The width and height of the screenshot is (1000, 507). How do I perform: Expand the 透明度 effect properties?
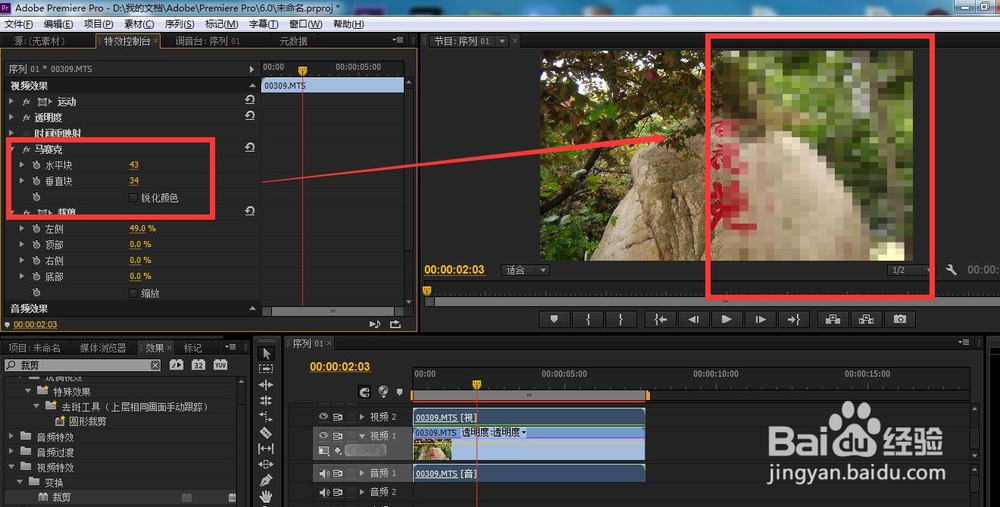pos(11,117)
